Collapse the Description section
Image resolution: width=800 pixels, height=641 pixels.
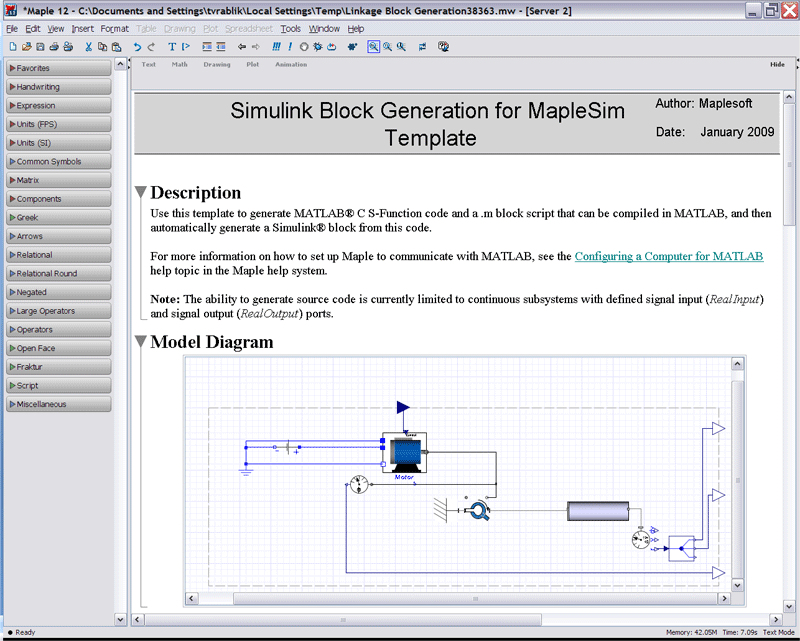[141, 193]
